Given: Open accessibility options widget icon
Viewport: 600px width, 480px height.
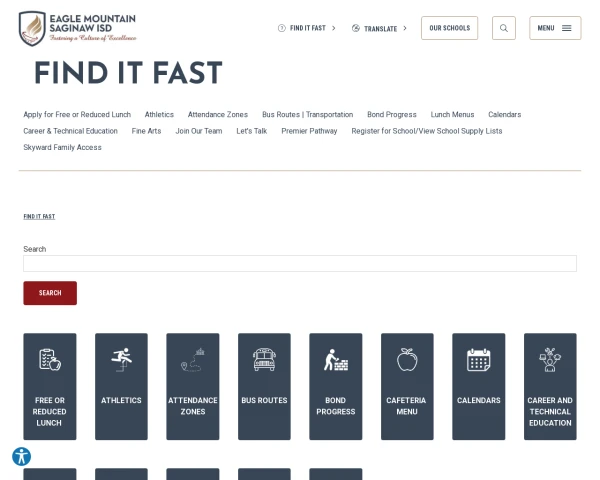Looking at the screenshot, I should tap(21, 457).
